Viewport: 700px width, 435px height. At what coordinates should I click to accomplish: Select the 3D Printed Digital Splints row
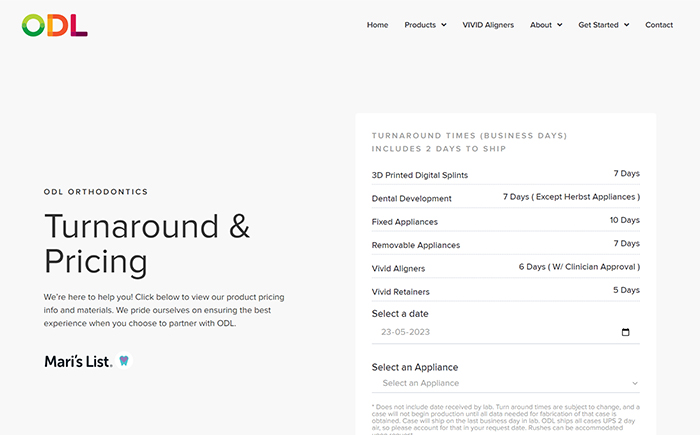tap(505, 174)
